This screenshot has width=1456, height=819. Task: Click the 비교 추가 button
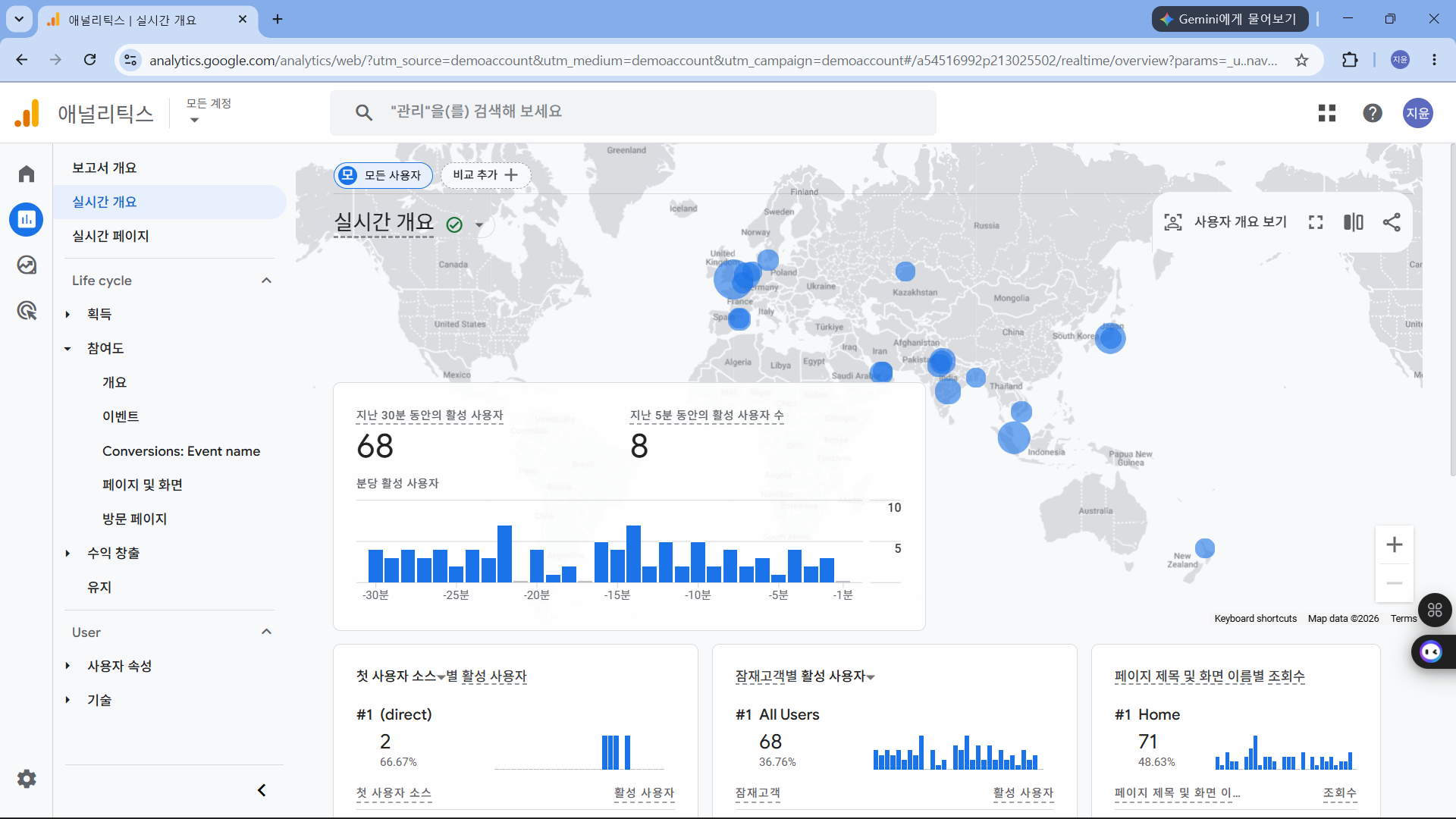[x=486, y=175]
